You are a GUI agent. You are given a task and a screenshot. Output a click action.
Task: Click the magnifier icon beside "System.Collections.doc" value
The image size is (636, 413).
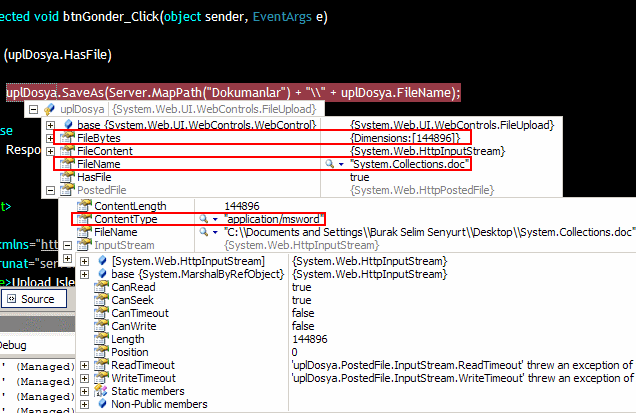[330, 163]
